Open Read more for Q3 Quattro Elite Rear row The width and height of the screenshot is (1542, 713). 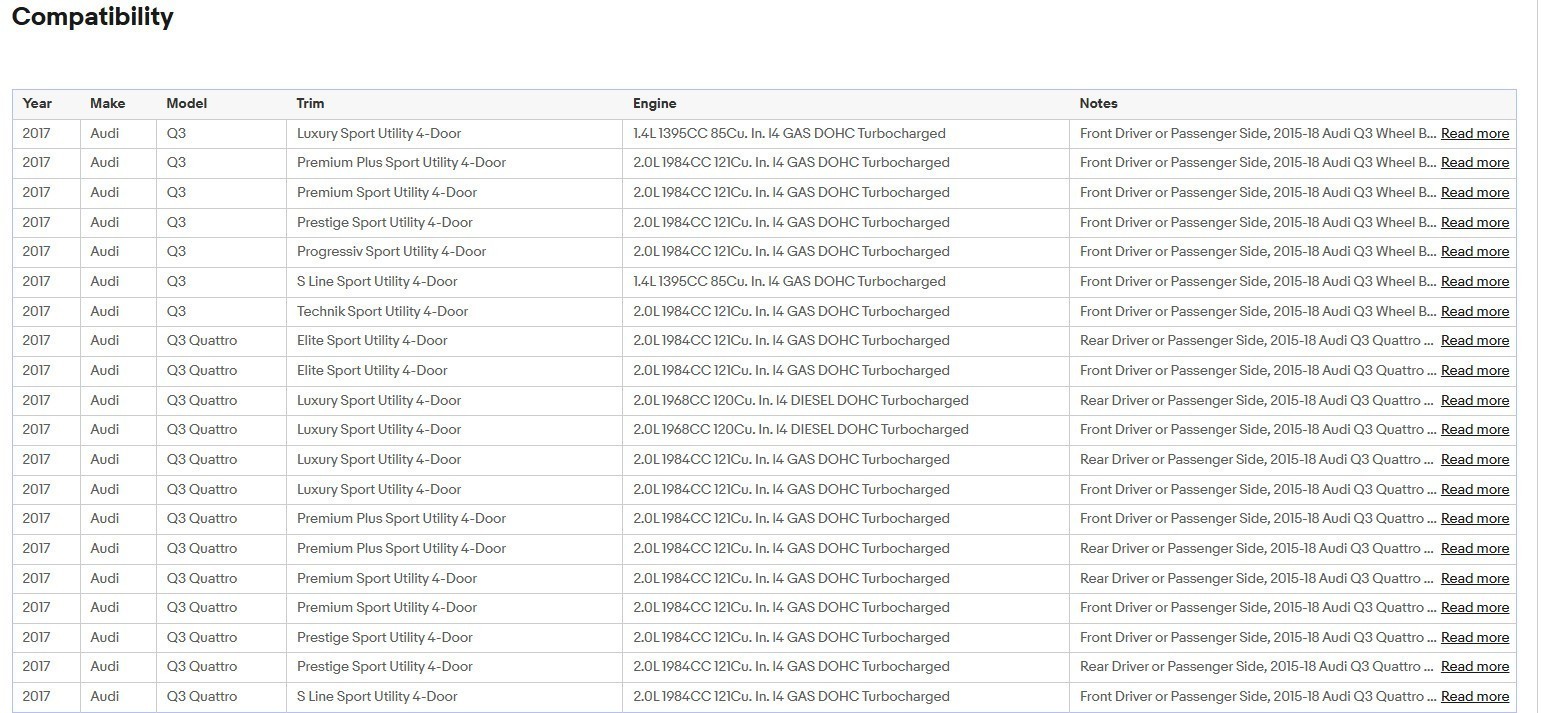click(1474, 340)
